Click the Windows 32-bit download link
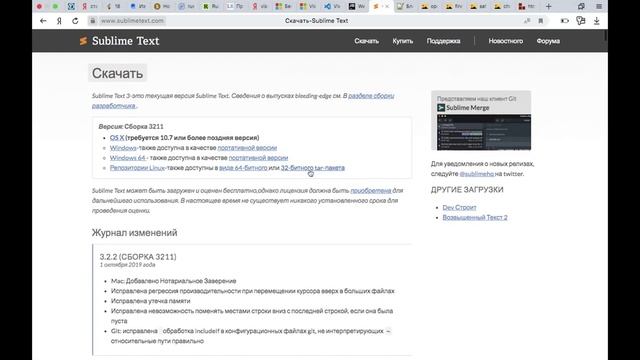This screenshot has height=360, width=640. (123, 148)
